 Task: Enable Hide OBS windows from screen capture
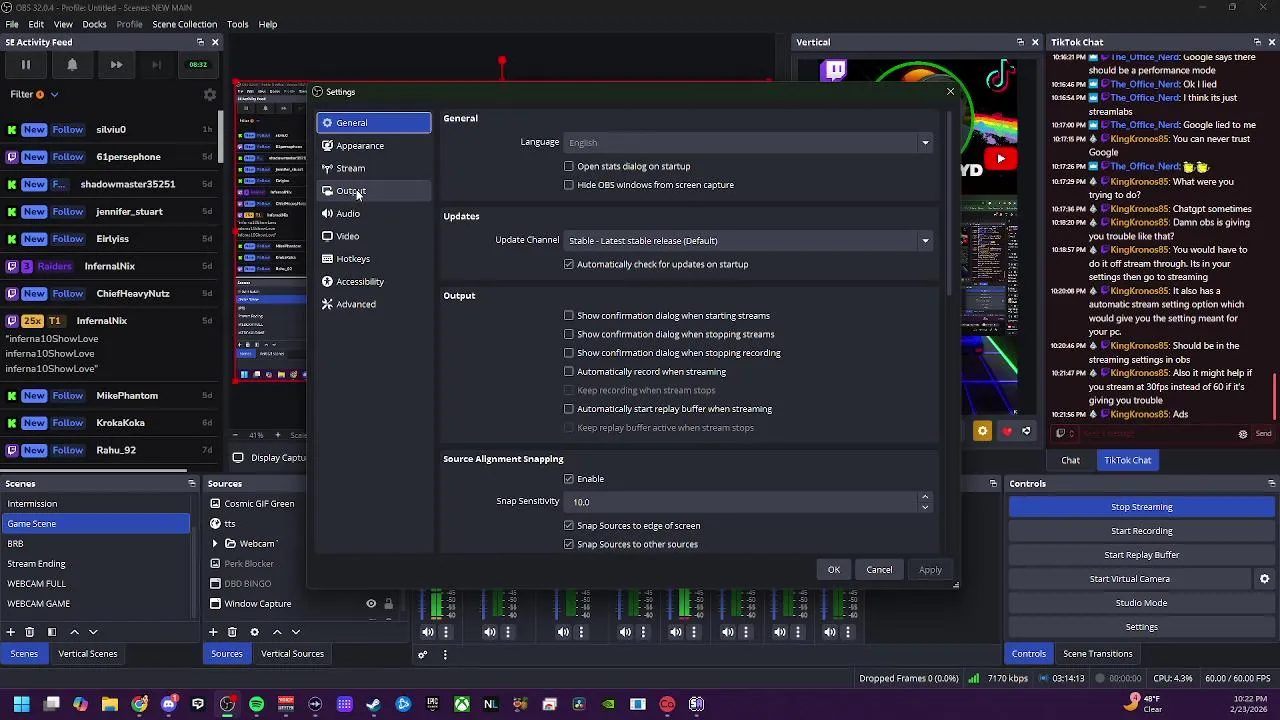point(569,185)
